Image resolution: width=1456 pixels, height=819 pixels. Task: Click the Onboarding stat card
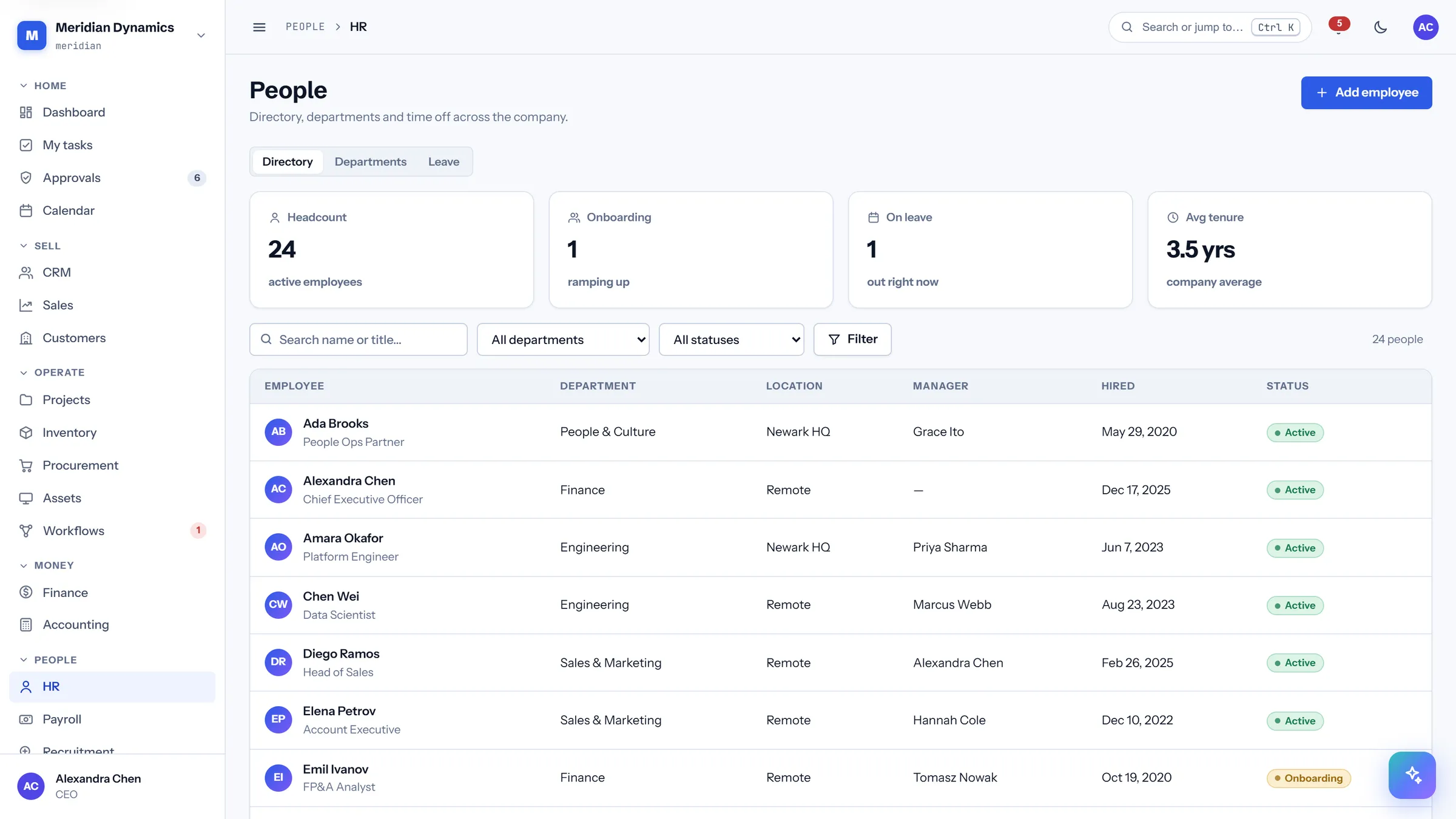coord(691,250)
